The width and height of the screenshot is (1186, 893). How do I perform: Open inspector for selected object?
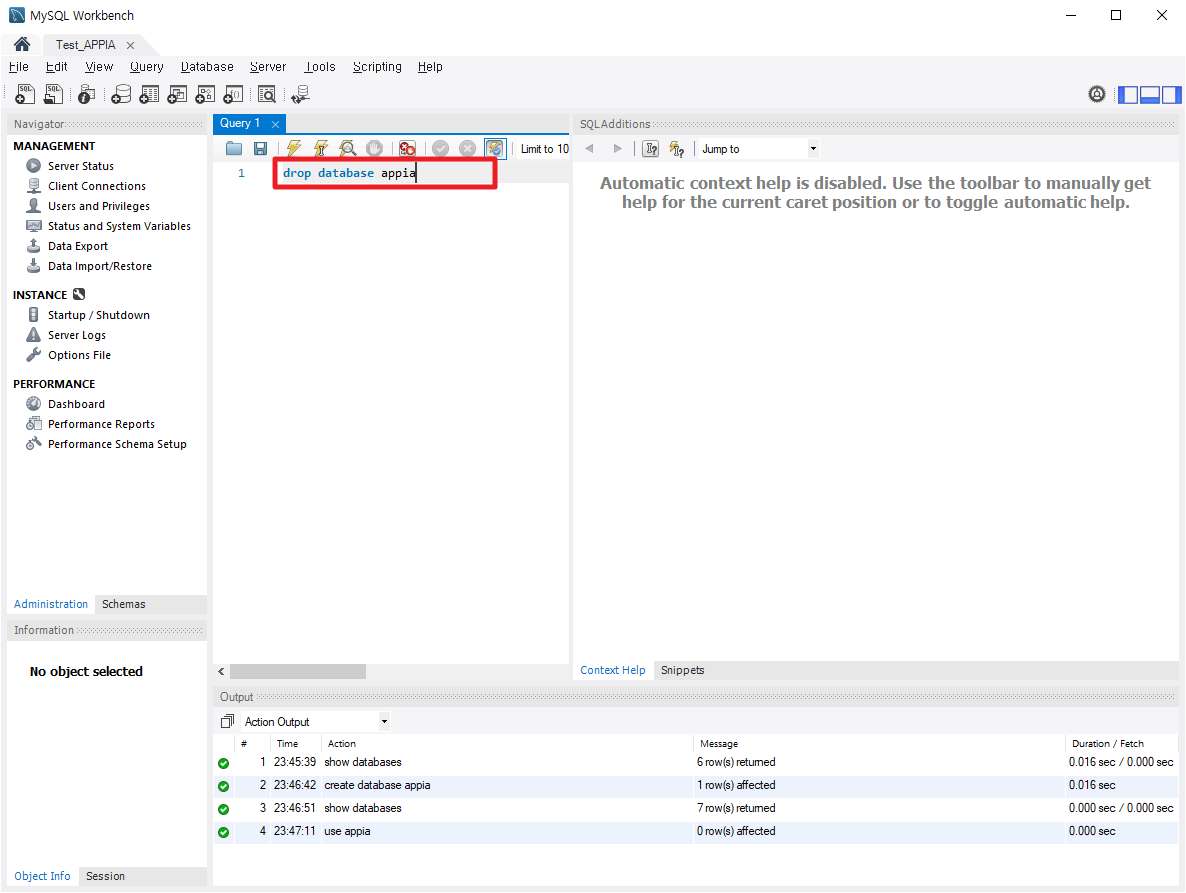[x=87, y=94]
